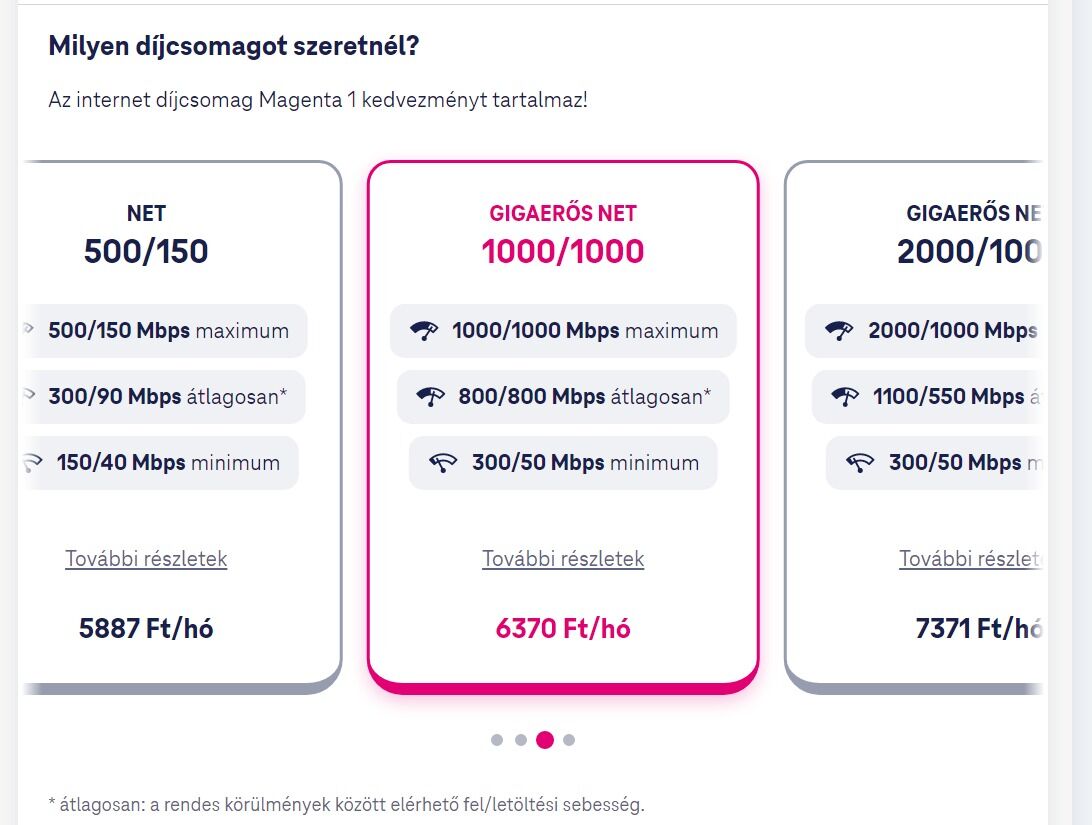Screen dimensions: 1092x825
Task: Click speedometer icon beside 1000/1000 Mbps maximum
Action: pos(425,331)
